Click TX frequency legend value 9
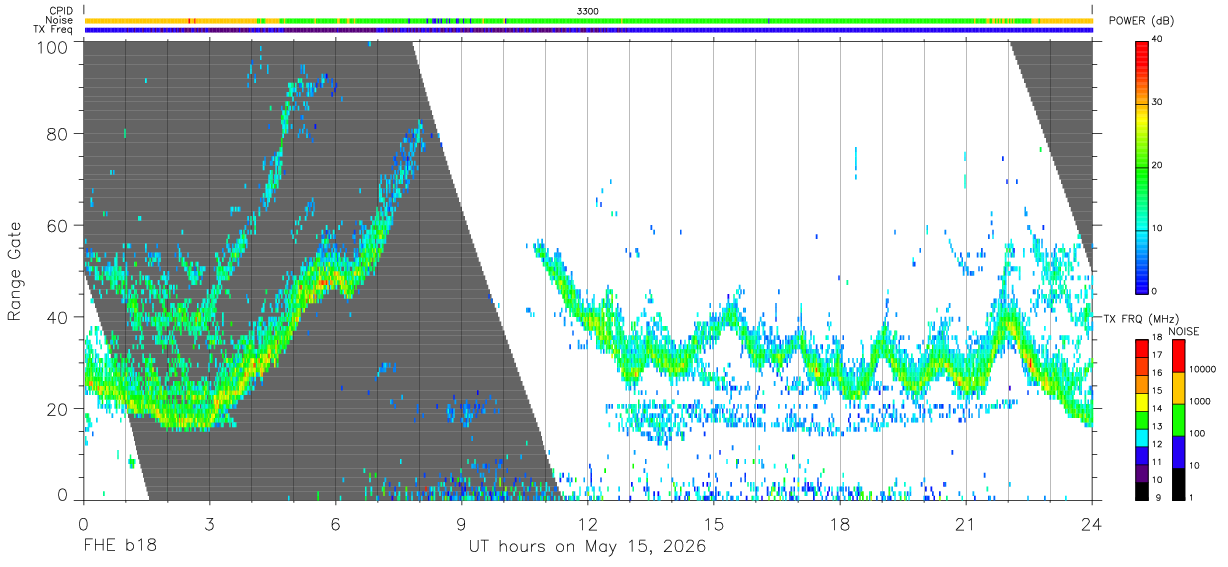The image size is (1228, 567). click(x=1157, y=498)
